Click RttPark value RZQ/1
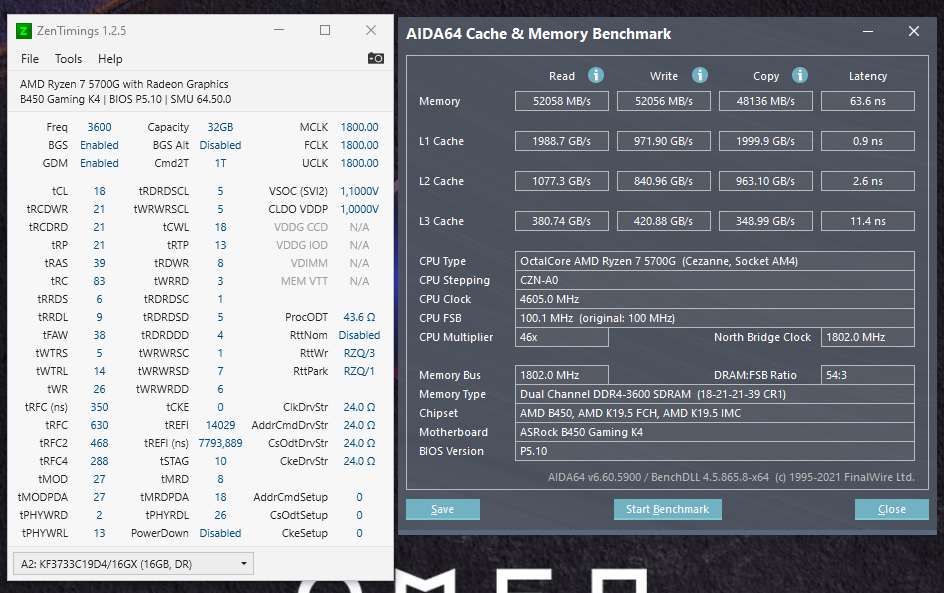This screenshot has height=593, width=944. tap(359, 371)
